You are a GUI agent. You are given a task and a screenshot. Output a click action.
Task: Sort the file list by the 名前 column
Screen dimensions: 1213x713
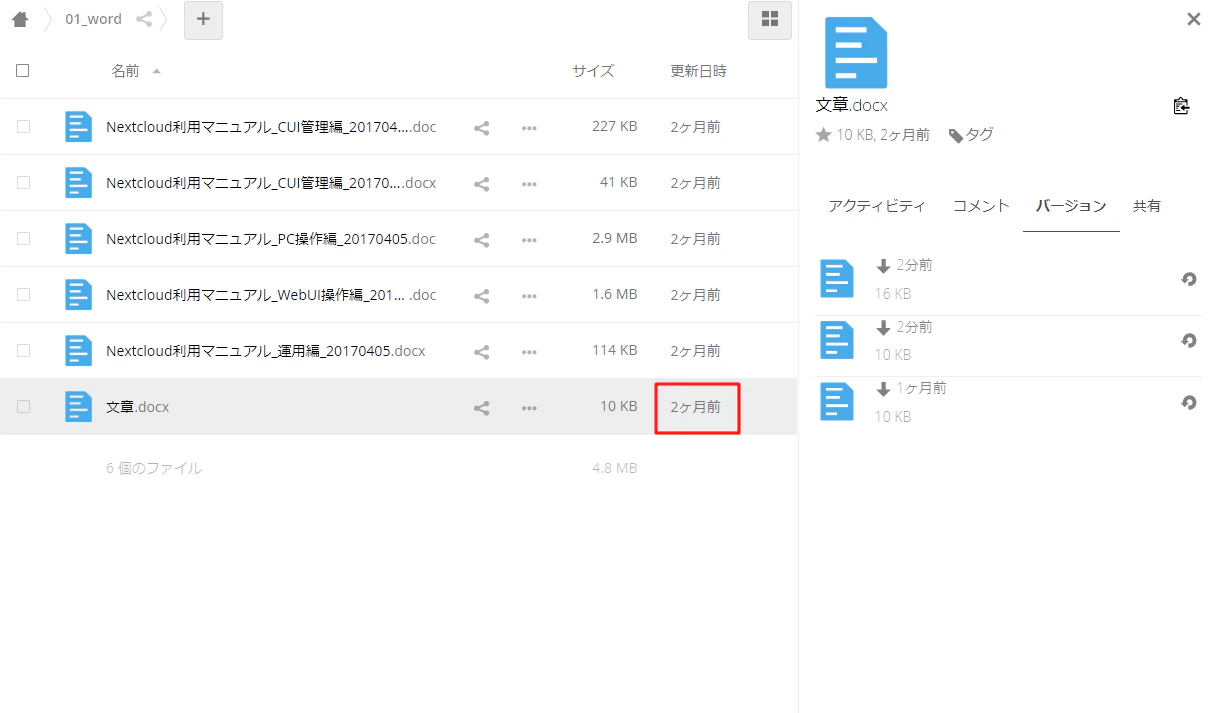tap(125, 71)
